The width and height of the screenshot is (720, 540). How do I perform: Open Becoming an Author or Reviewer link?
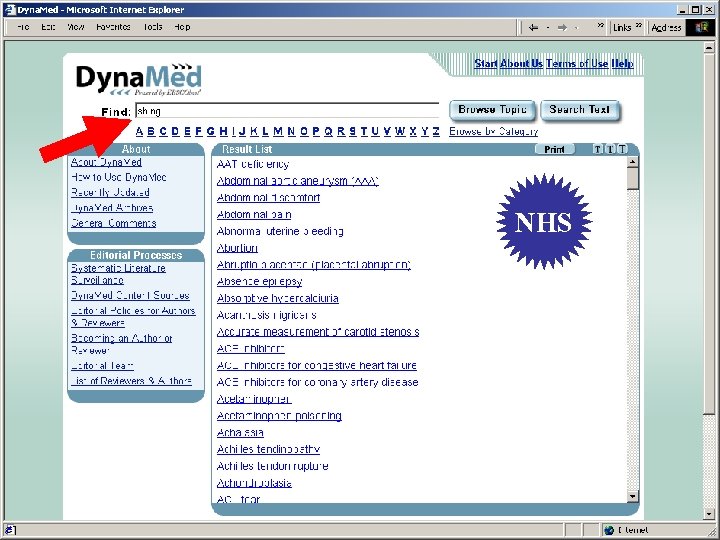121,344
